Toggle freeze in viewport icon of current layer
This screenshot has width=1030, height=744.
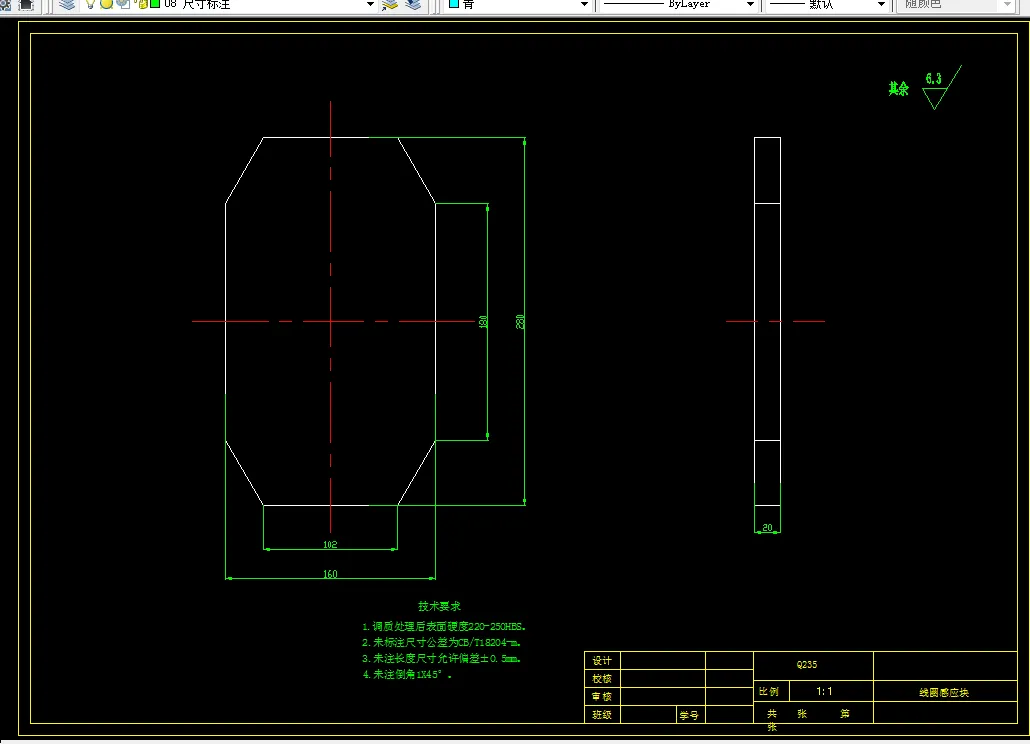(123, 4)
